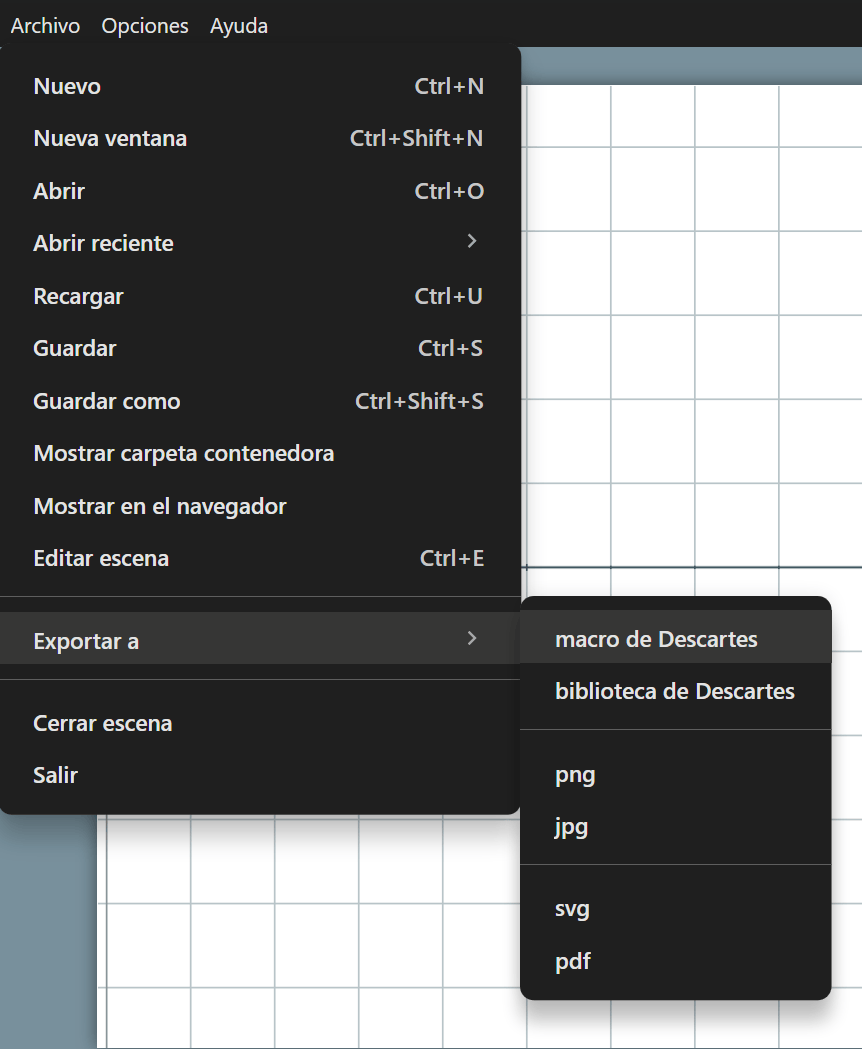Export the scene as jpg
The width and height of the screenshot is (862, 1049).
[x=571, y=828]
